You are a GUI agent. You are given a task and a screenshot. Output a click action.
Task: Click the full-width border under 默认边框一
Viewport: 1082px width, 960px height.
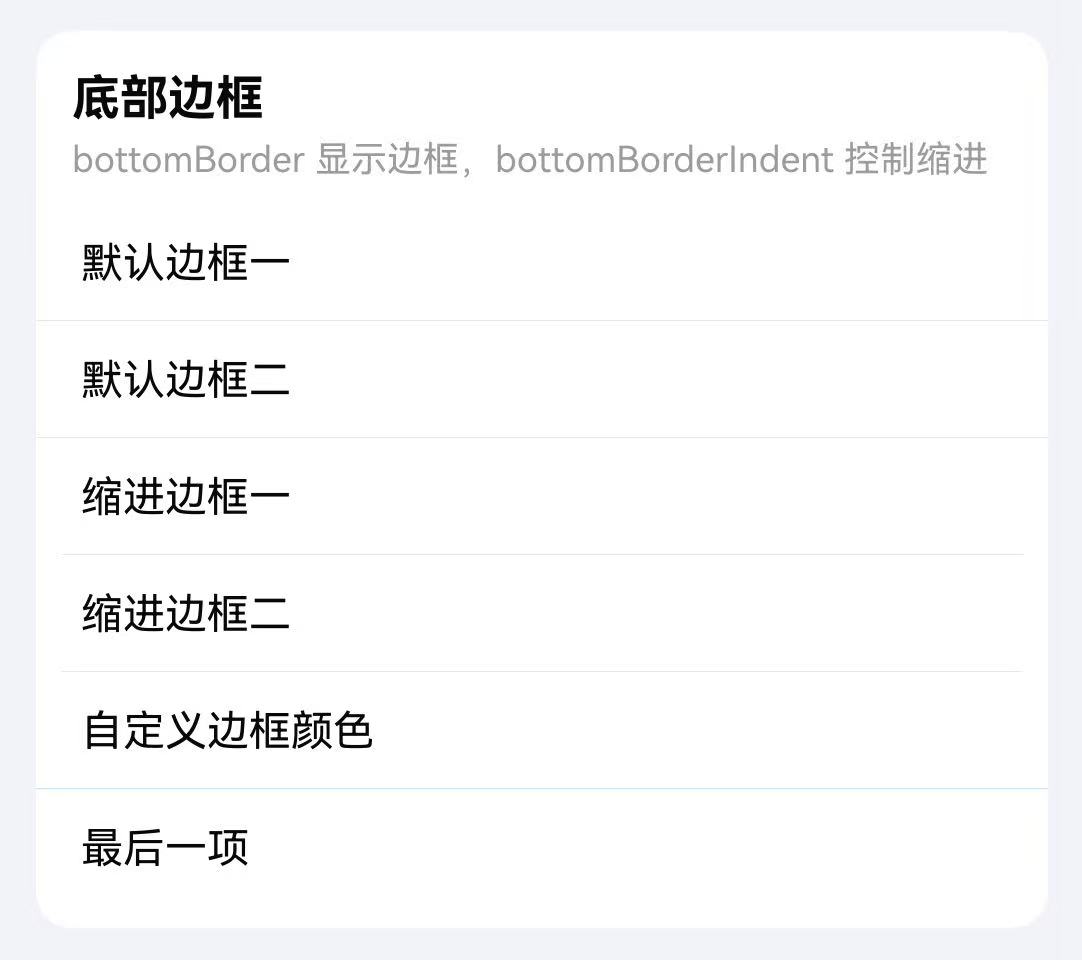point(540,320)
